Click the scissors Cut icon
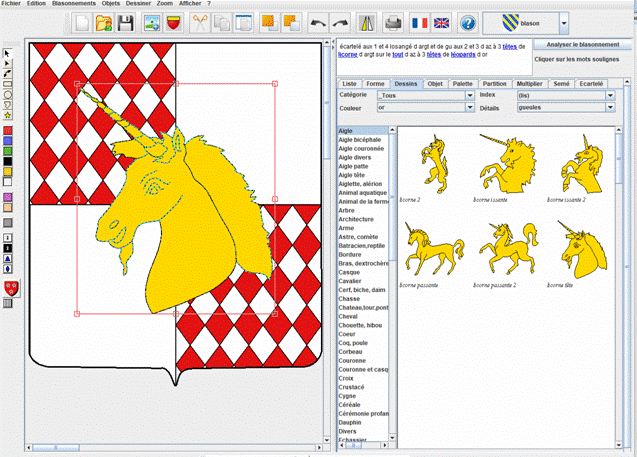 tap(199, 22)
